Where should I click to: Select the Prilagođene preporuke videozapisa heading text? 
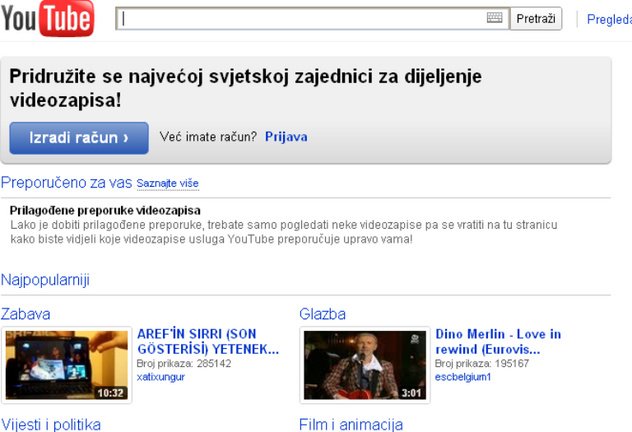click(x=105, y=210)
